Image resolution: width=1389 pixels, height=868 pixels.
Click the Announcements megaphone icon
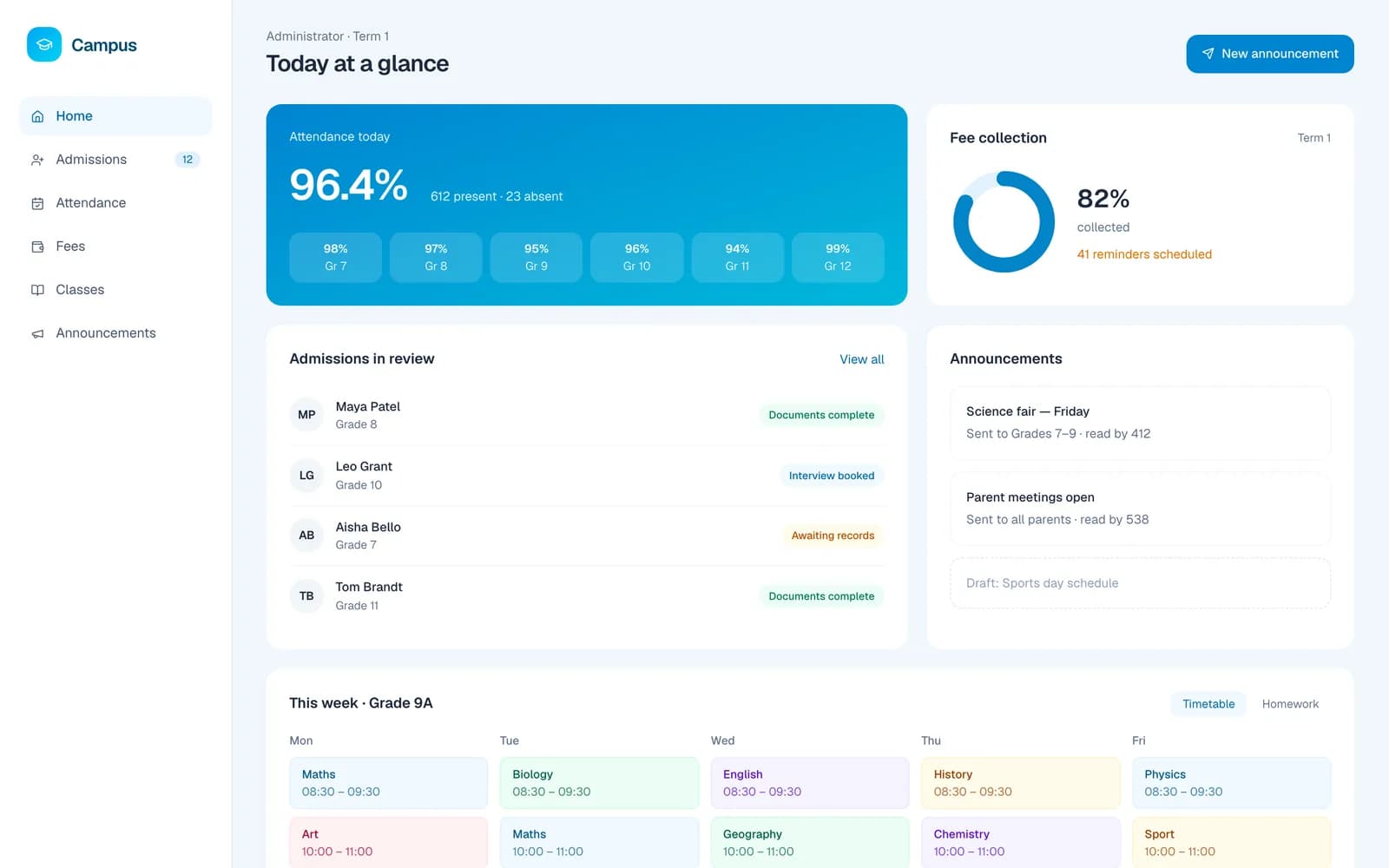point(37,333)
